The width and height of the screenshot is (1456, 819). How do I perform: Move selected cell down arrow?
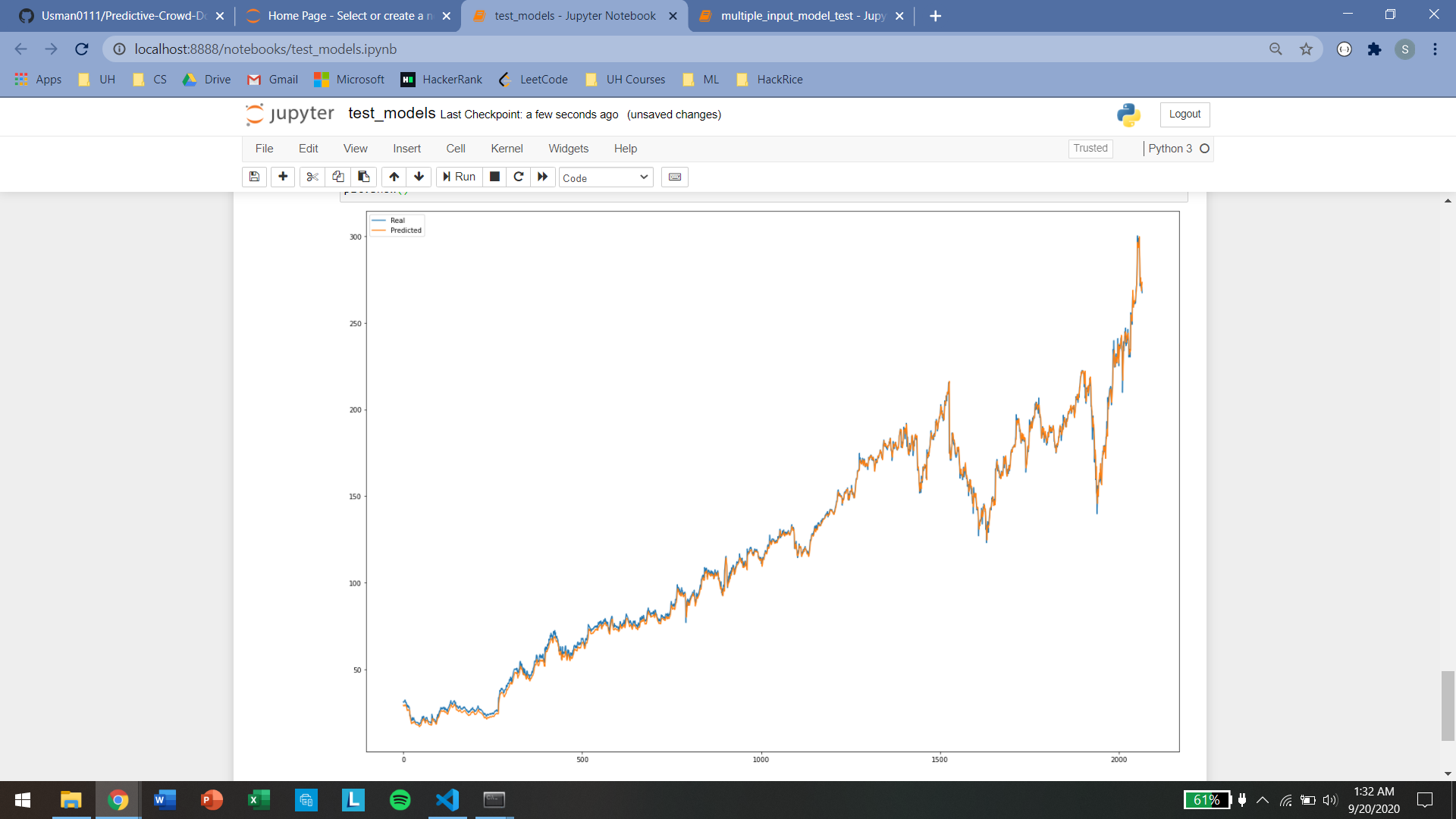[419, 177]
